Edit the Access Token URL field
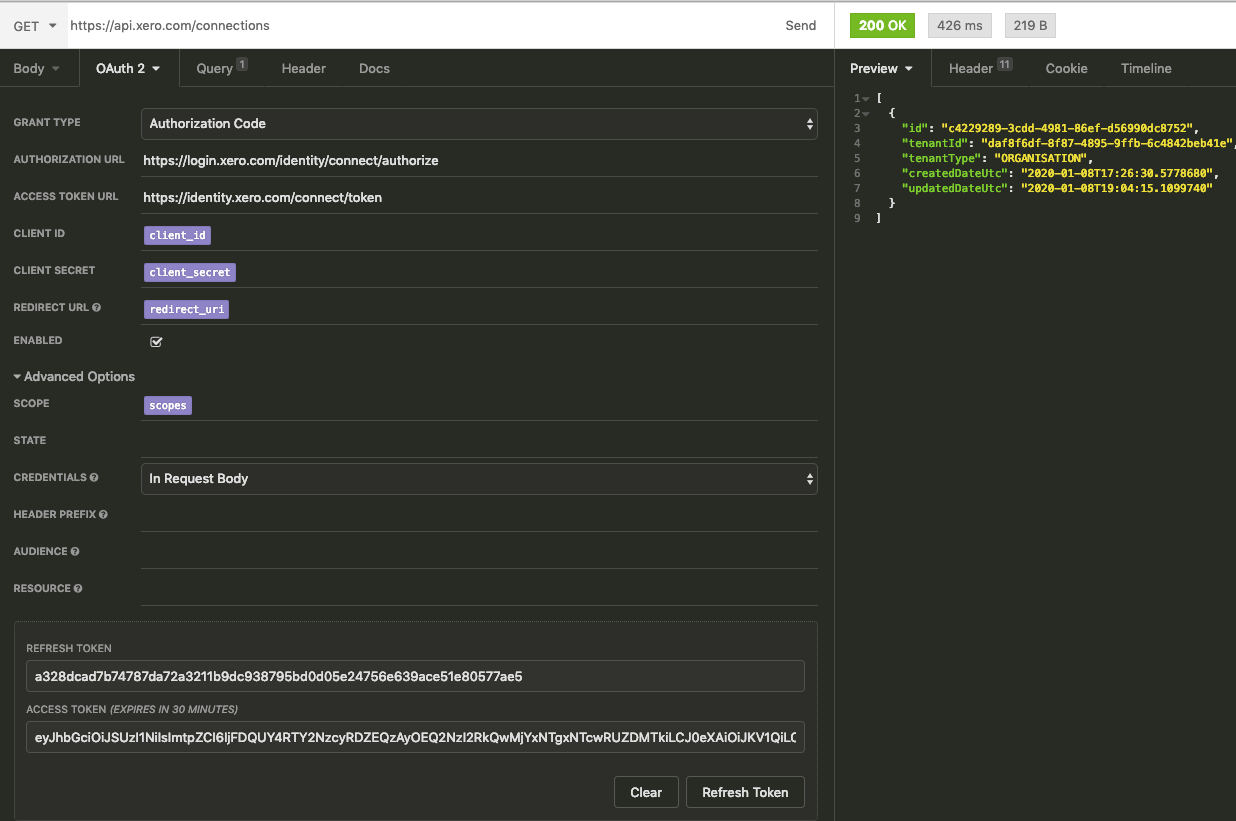The image size is (1236, 821). (479, 197)
